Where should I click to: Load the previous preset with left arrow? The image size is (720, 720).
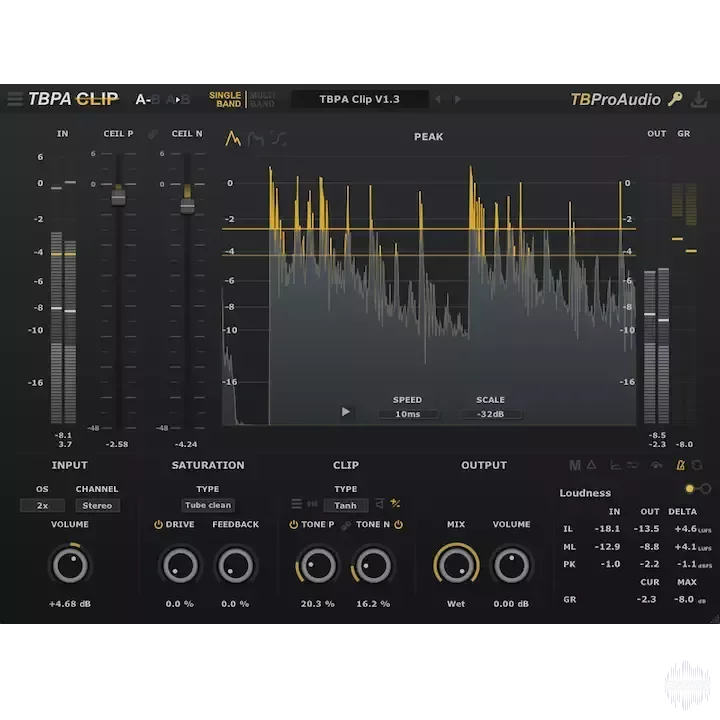click(438, 99)
